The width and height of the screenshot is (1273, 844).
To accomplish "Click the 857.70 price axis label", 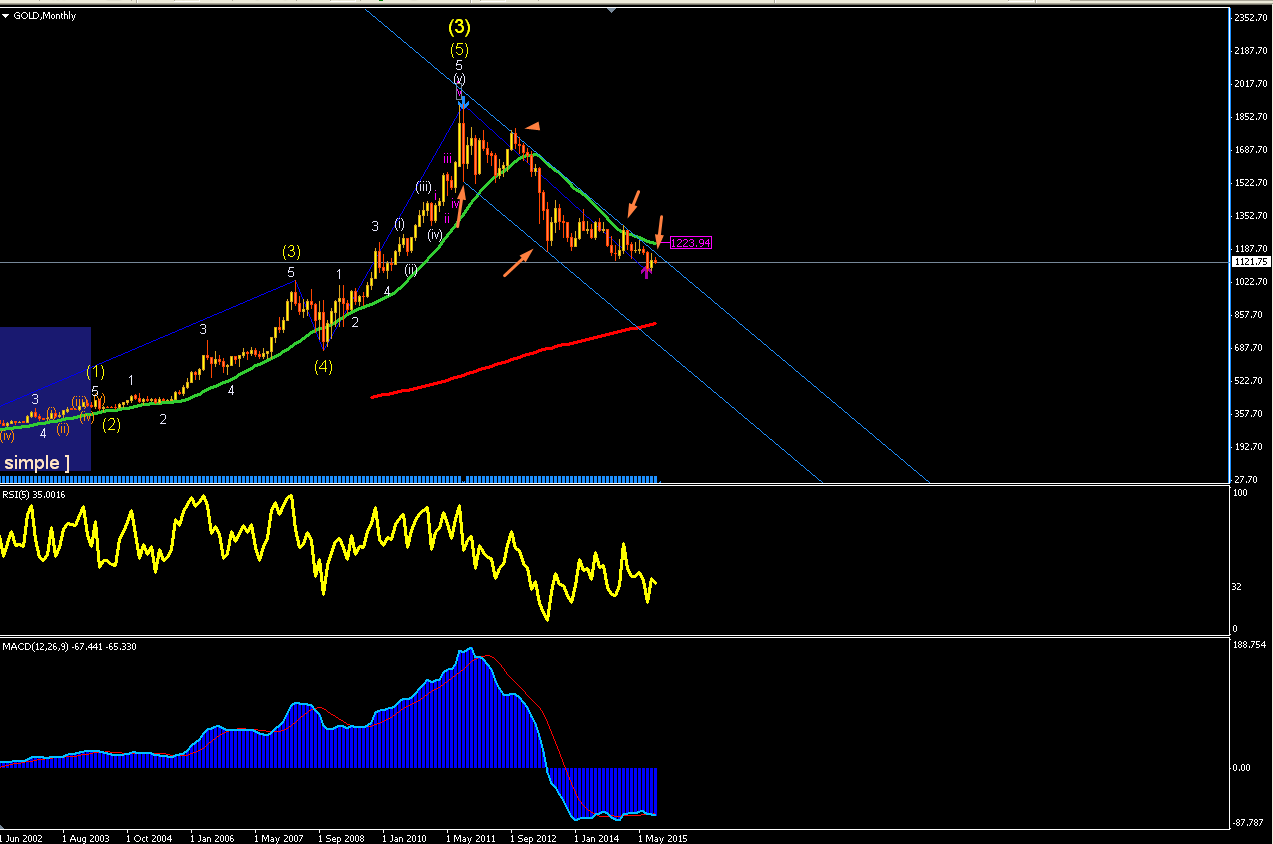I will click(1249, 315).
